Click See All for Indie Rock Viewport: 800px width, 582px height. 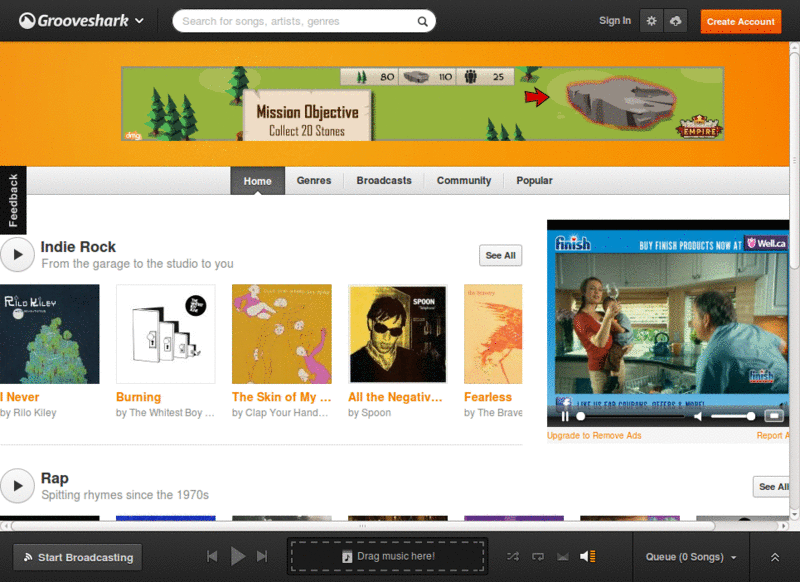click(501, 255)
